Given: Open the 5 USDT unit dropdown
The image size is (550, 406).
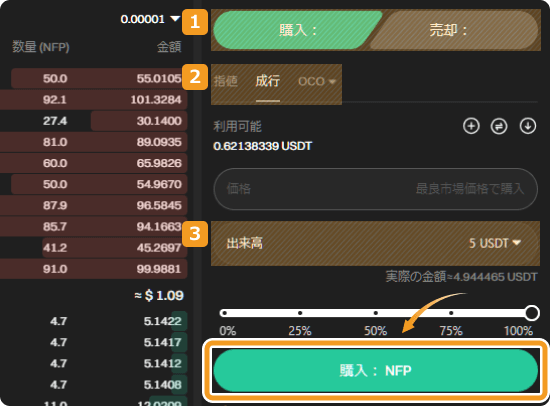Looking at the screenshot, I should (495, 243).
